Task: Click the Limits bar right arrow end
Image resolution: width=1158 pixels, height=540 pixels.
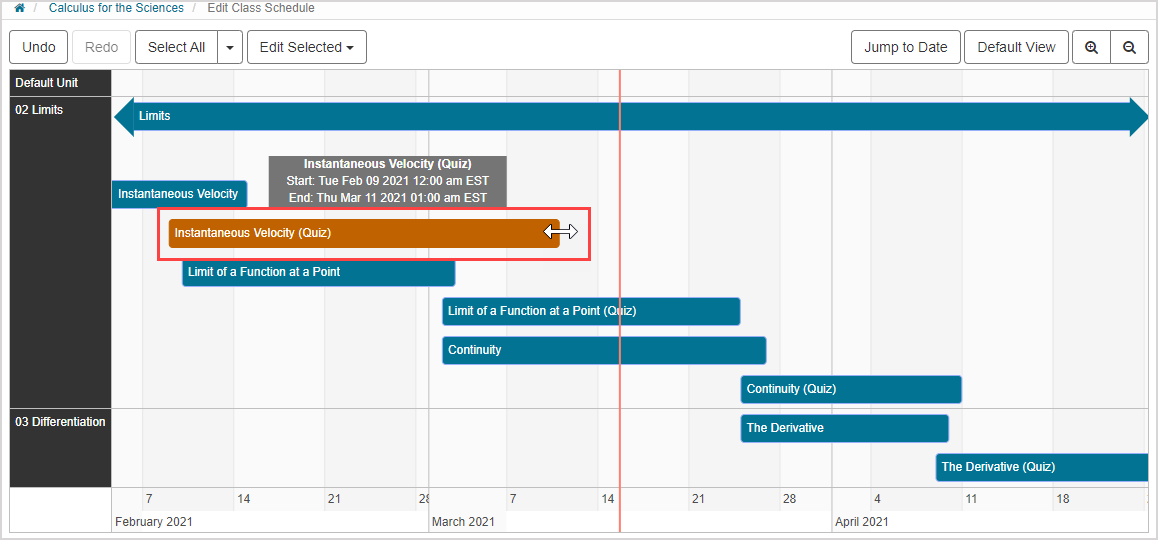Action: click(1138, 116)
